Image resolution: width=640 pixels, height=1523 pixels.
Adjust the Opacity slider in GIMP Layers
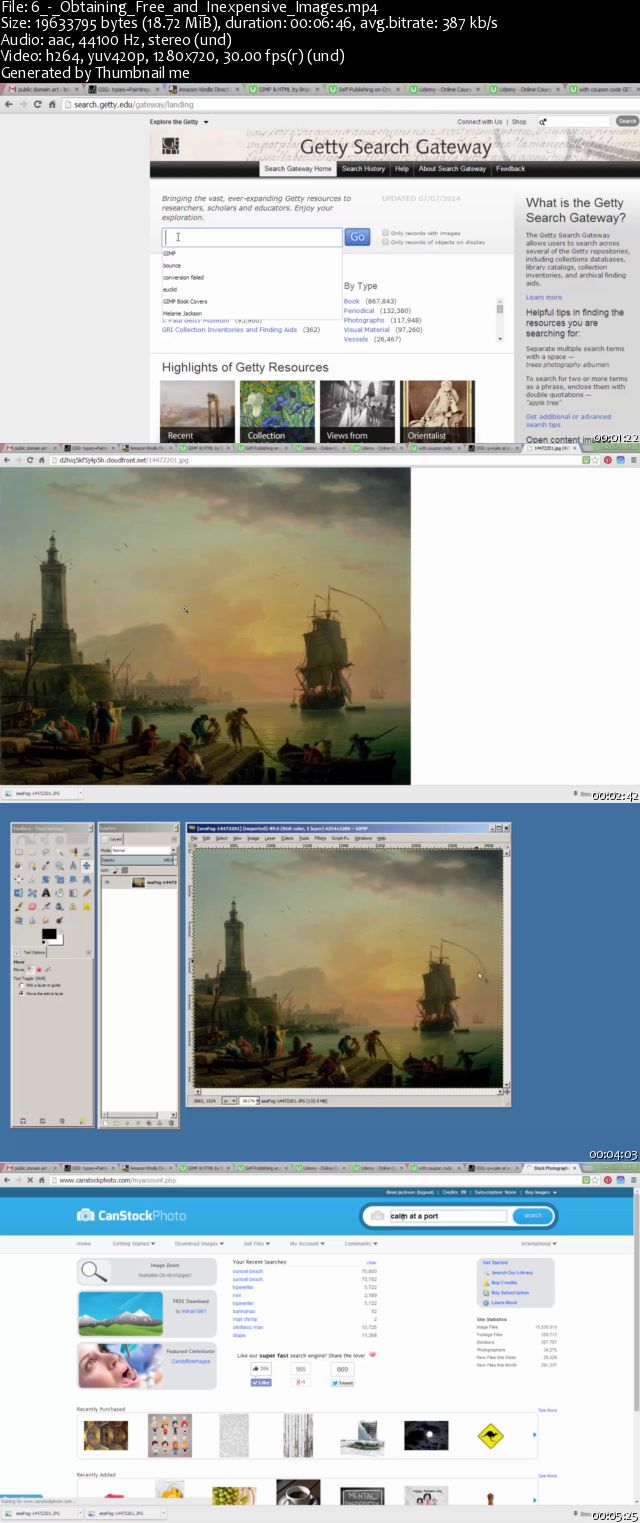coord(139,860)
